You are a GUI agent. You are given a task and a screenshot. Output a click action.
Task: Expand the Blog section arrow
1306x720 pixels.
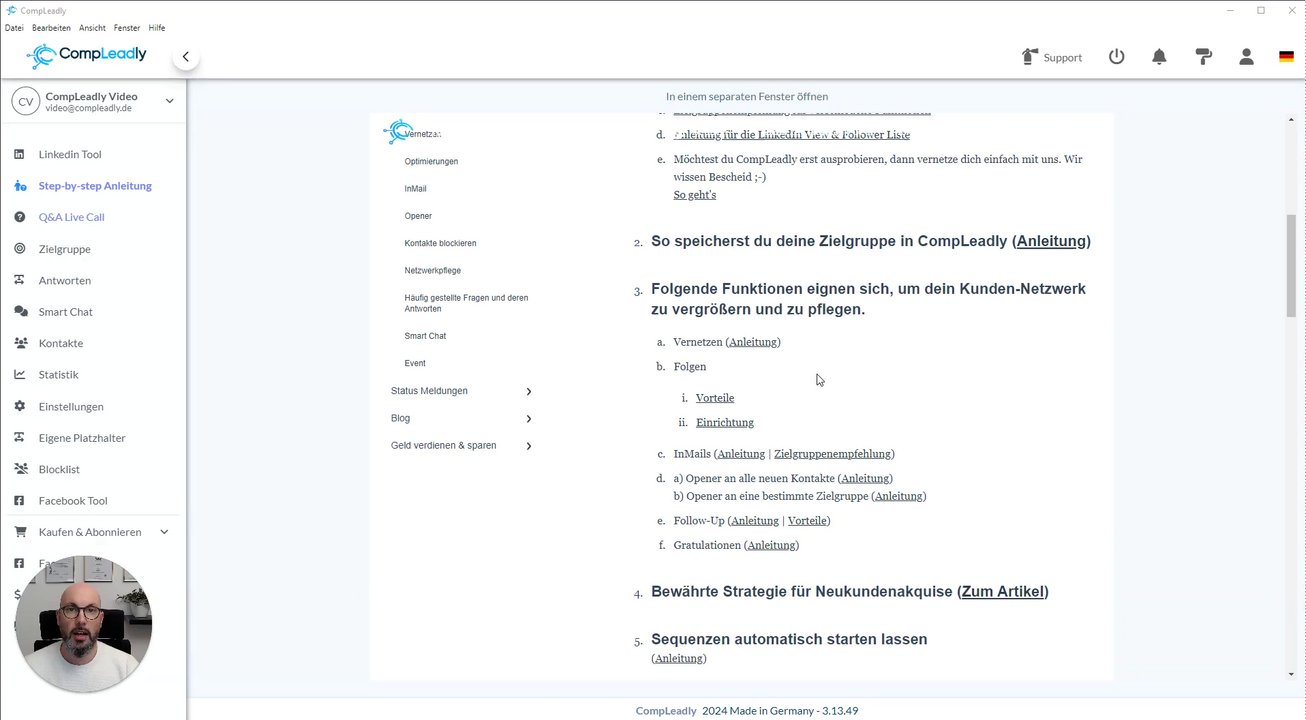(529, 418)
